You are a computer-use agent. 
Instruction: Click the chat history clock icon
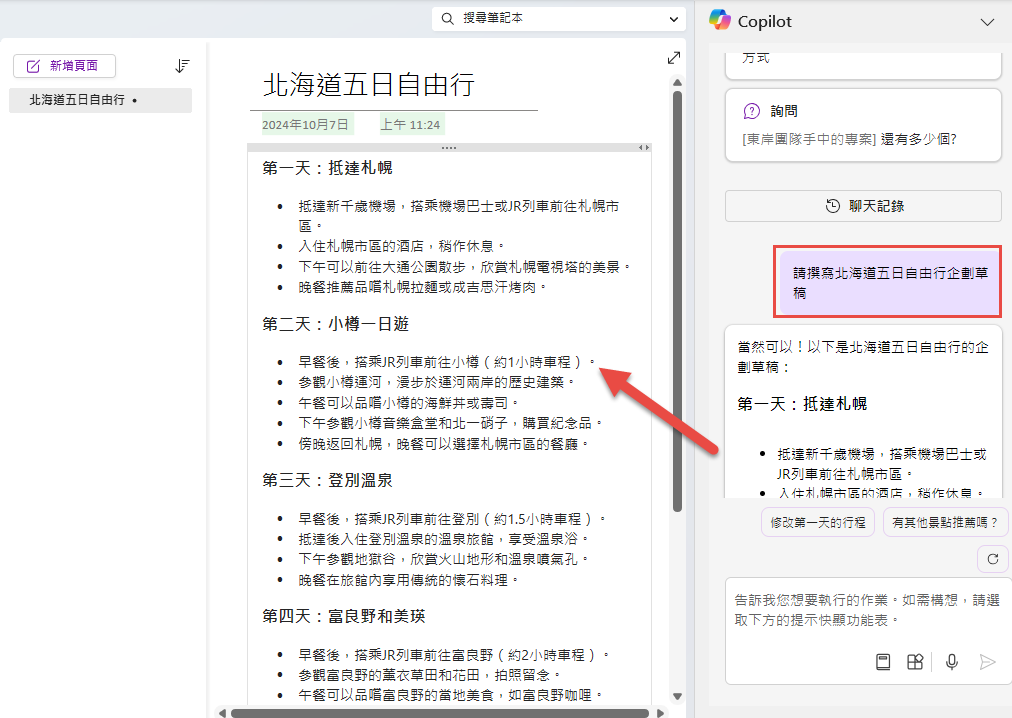coord(833,206)
